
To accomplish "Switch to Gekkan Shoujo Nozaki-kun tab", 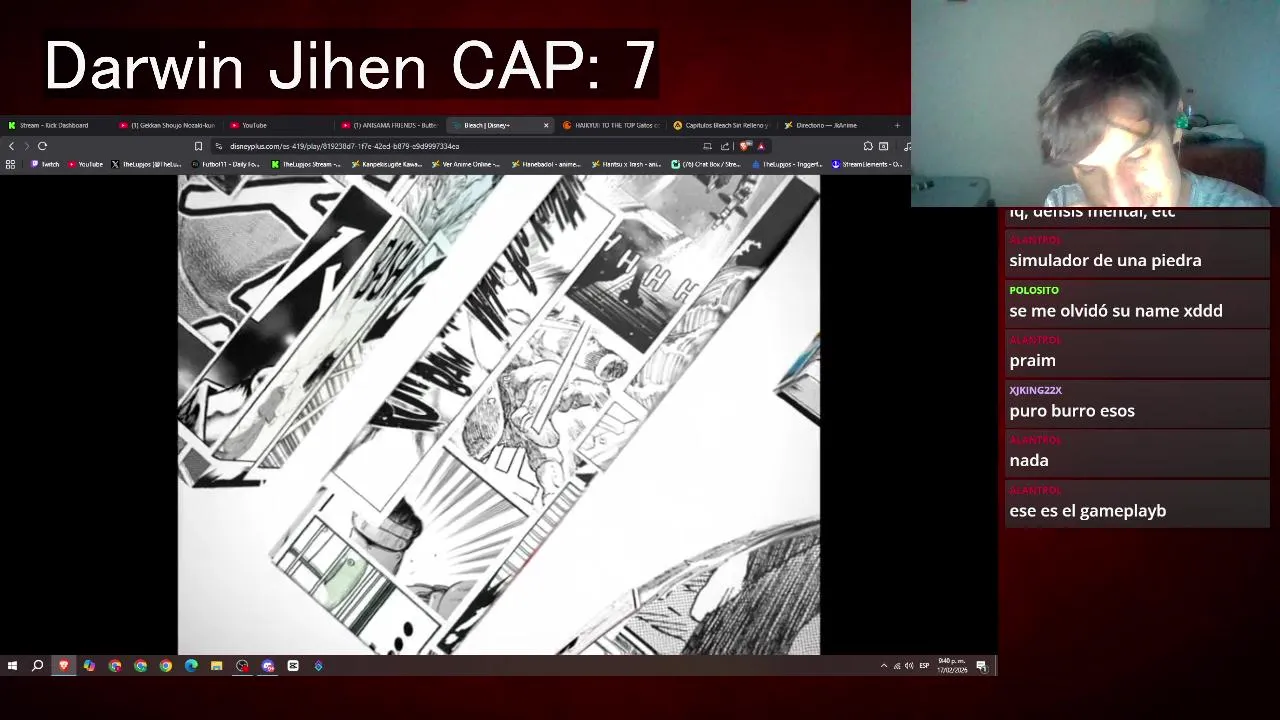I will point(167,125).
